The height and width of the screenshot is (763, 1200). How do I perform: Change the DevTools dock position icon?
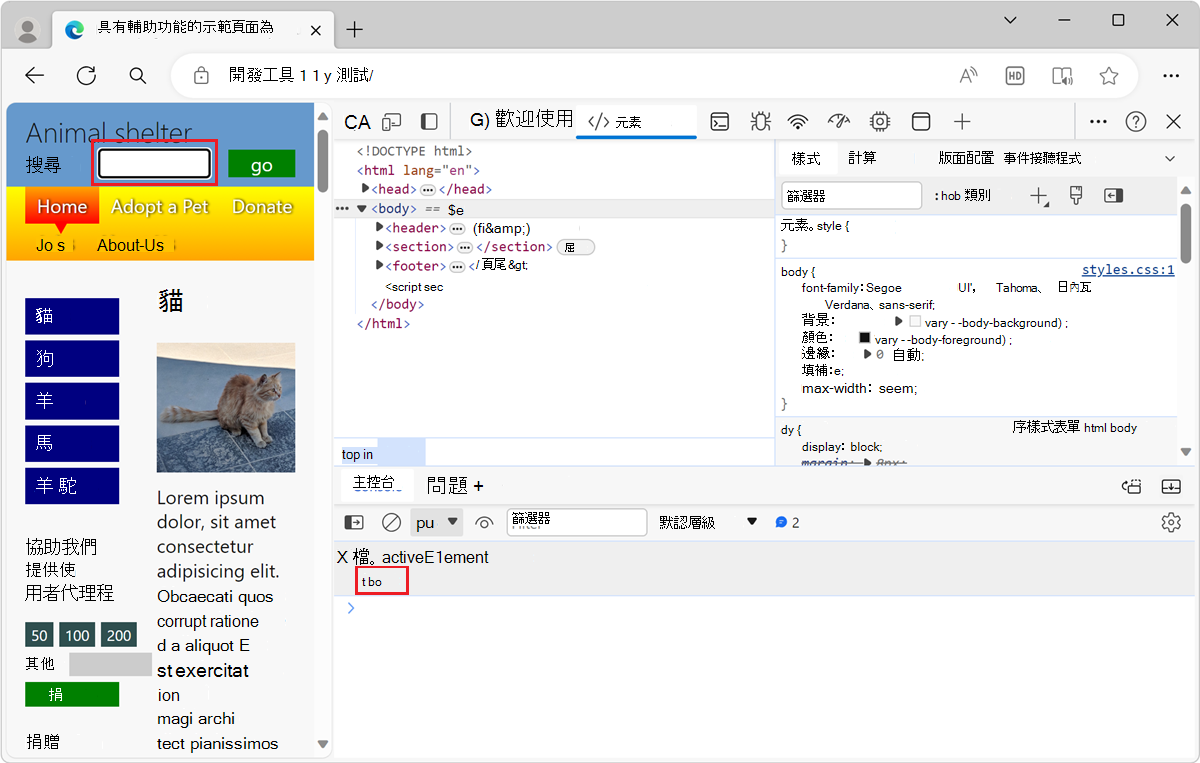428,121
